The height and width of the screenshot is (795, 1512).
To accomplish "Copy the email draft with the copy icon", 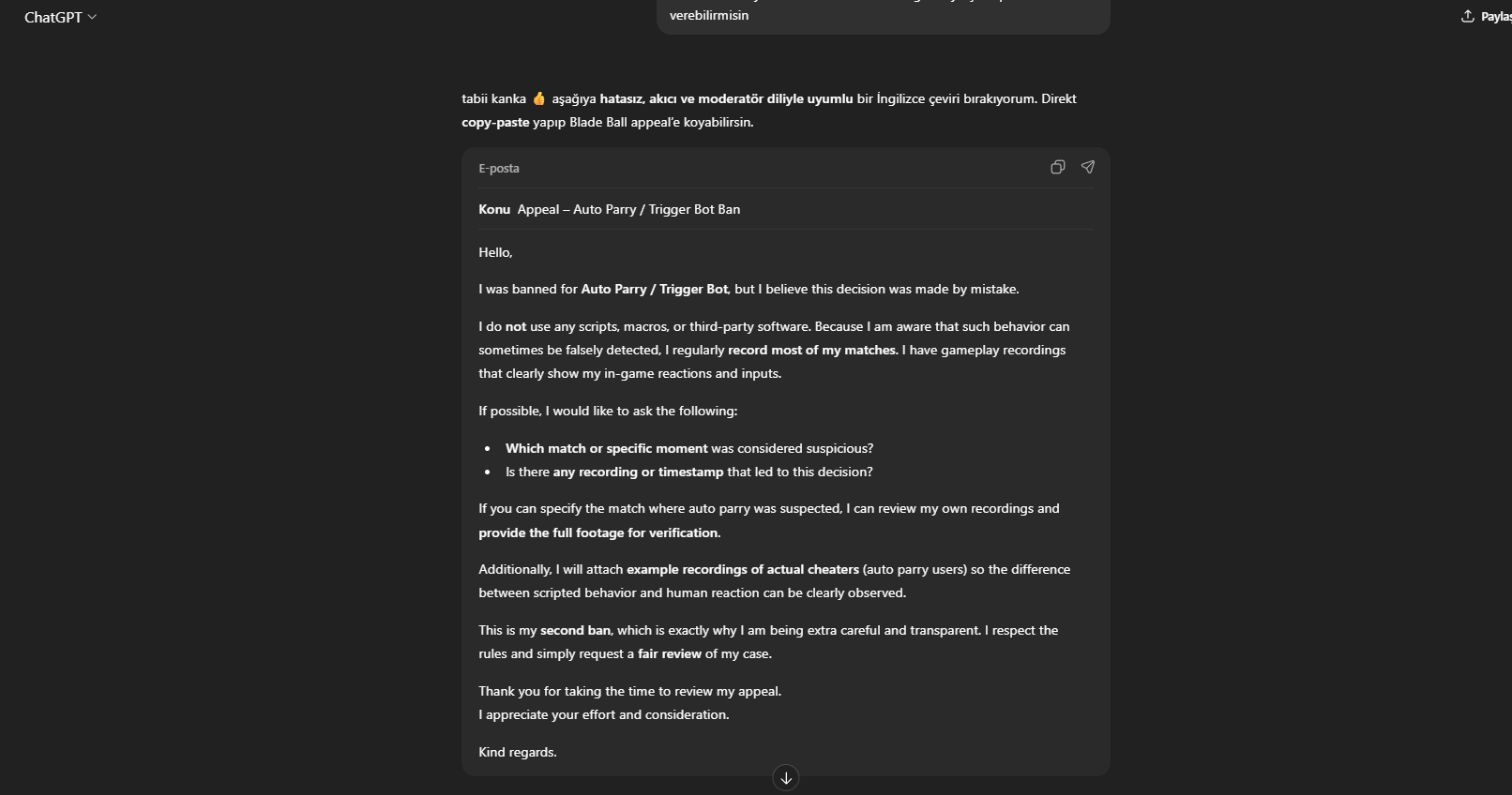I will tap(1057, 167).
